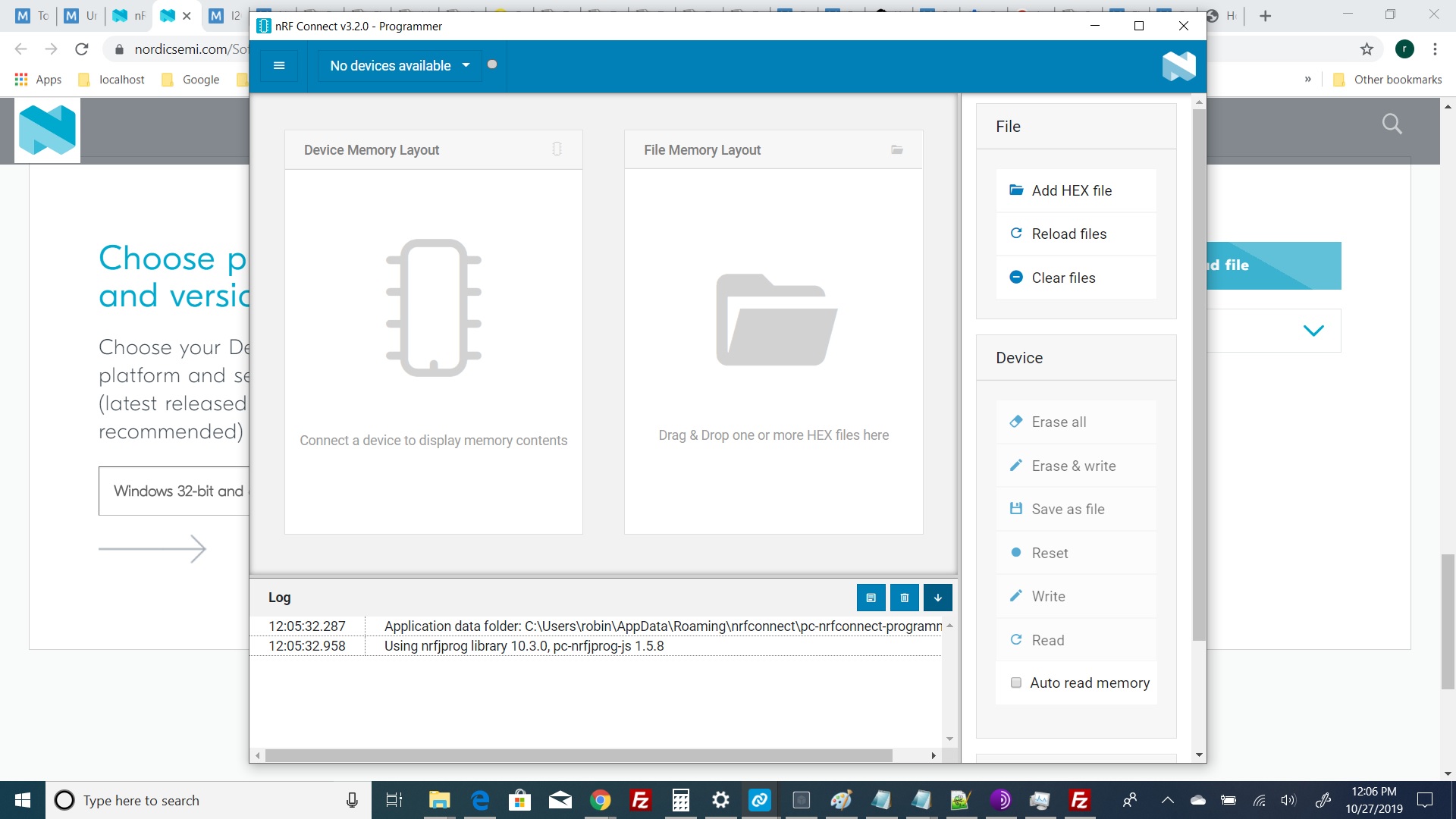
Task: Open the Windows Start menu
Action: pyautogui.click(x=23, y=800)
